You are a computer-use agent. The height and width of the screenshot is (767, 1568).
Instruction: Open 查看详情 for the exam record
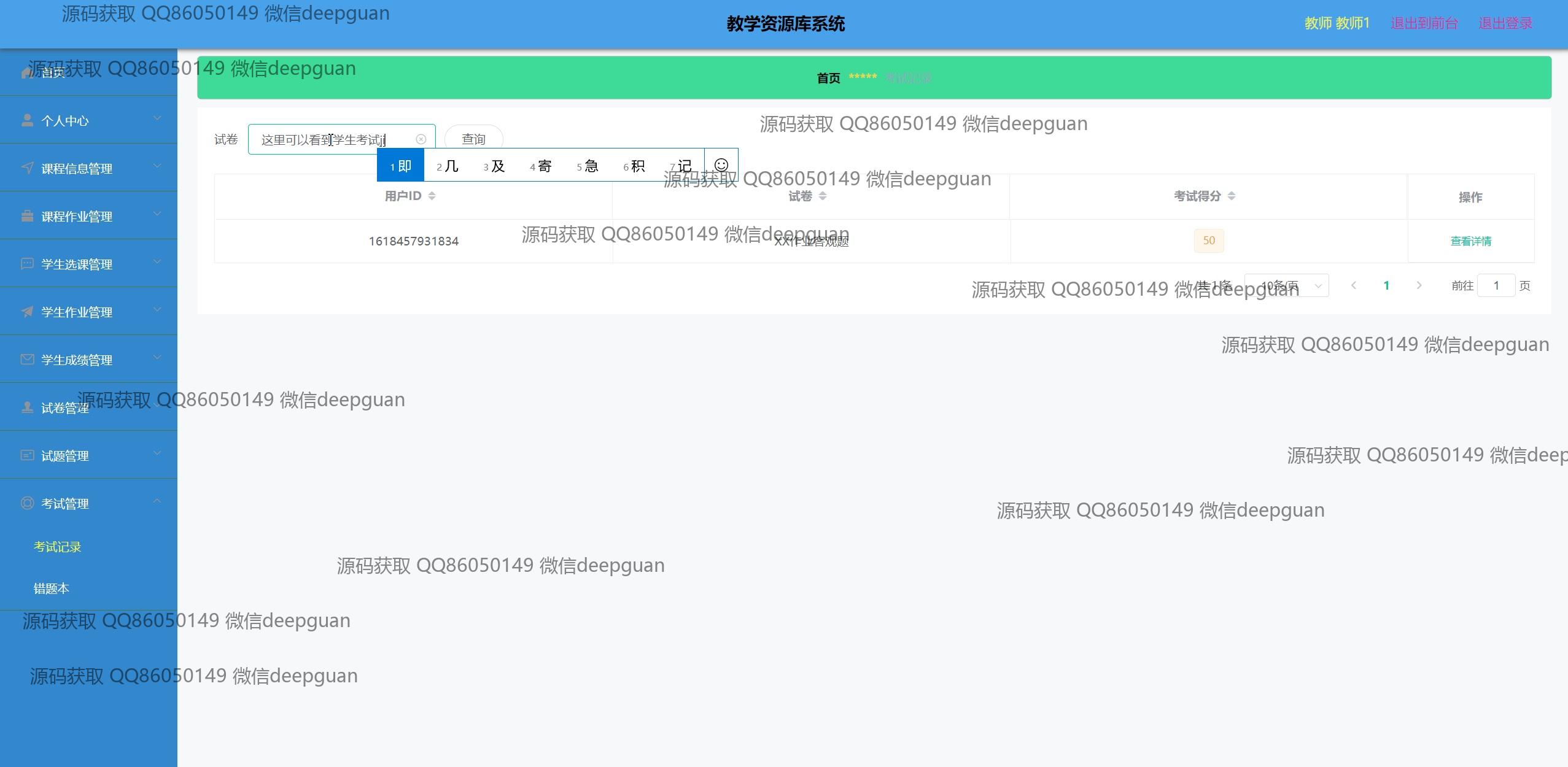[x=1470, y=241]
